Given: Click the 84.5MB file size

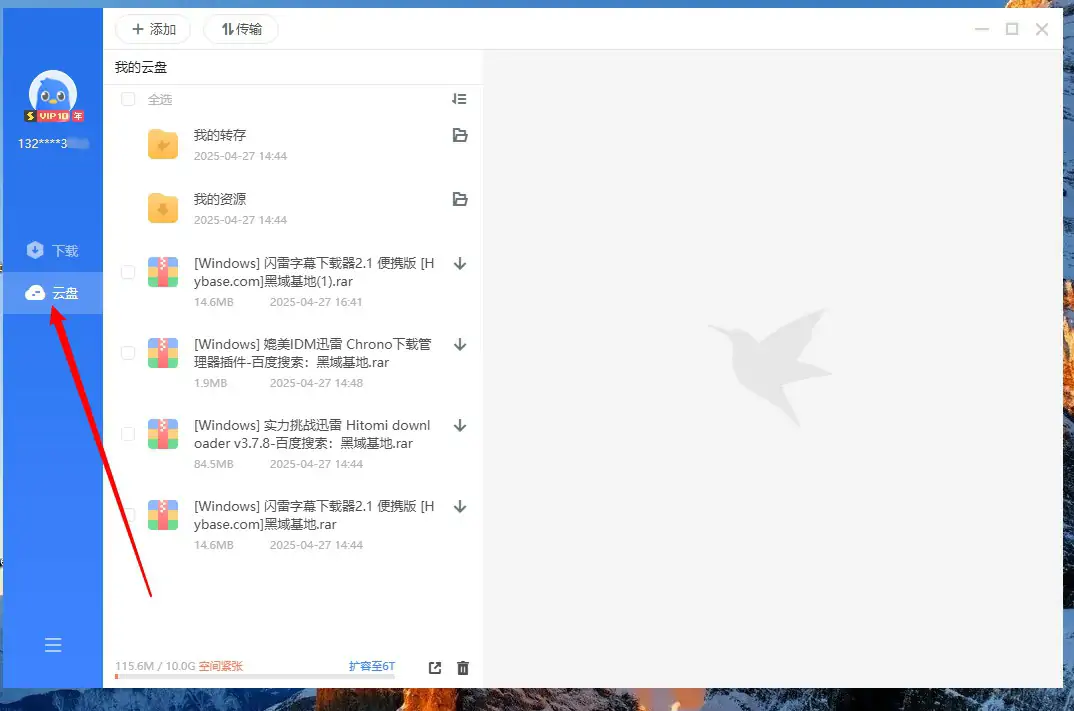Looking at the screenshot, I should click(x=214, y=464).
